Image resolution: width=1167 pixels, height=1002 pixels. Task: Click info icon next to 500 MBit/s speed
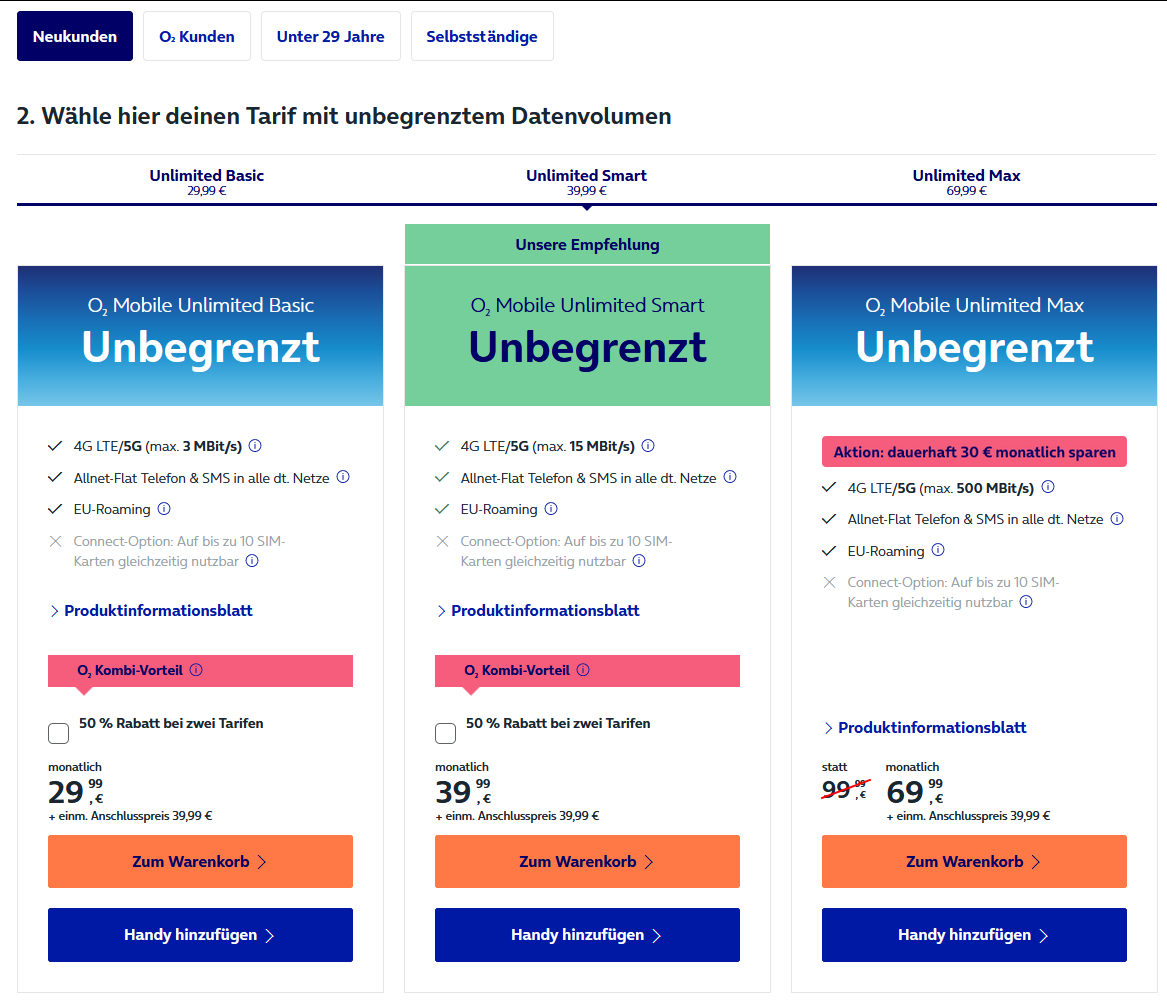click(x=1048, y=487)
